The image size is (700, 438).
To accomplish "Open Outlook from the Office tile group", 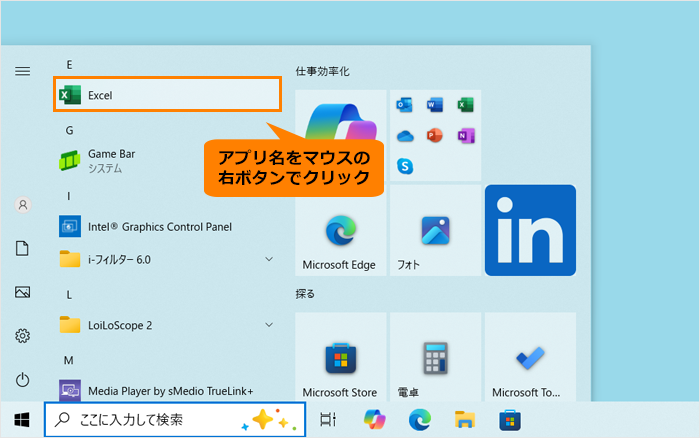I will [x=404, y=105].
